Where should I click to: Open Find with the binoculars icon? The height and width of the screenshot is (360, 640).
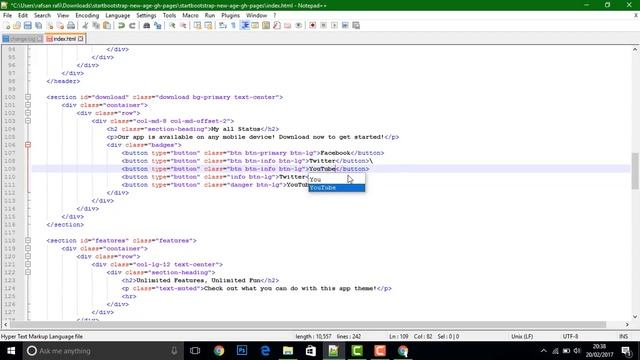tap(147, 25)
